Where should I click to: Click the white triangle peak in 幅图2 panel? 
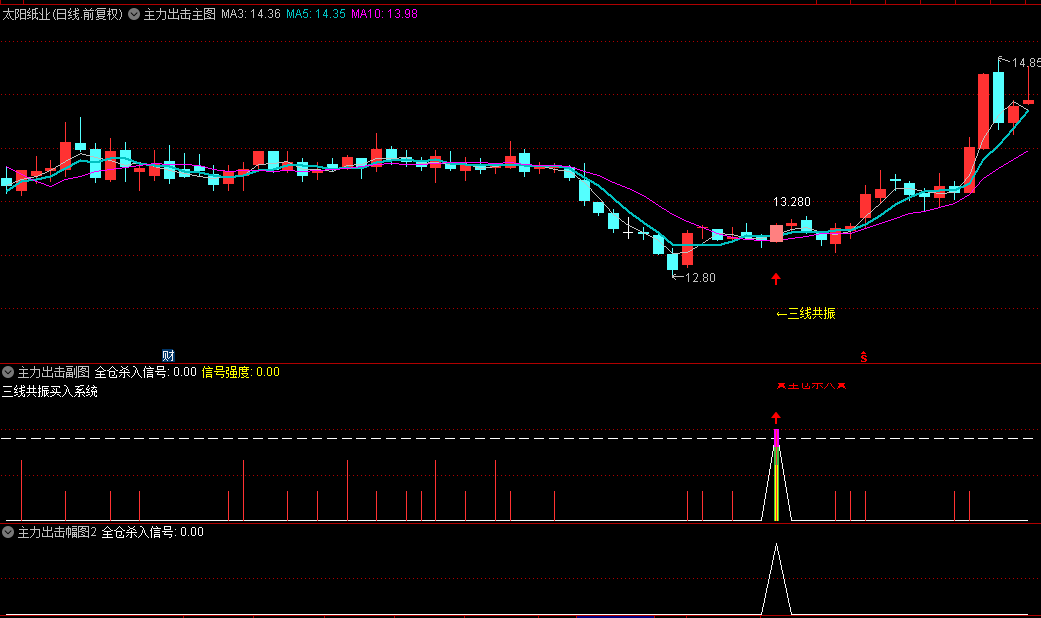point(776,579)
